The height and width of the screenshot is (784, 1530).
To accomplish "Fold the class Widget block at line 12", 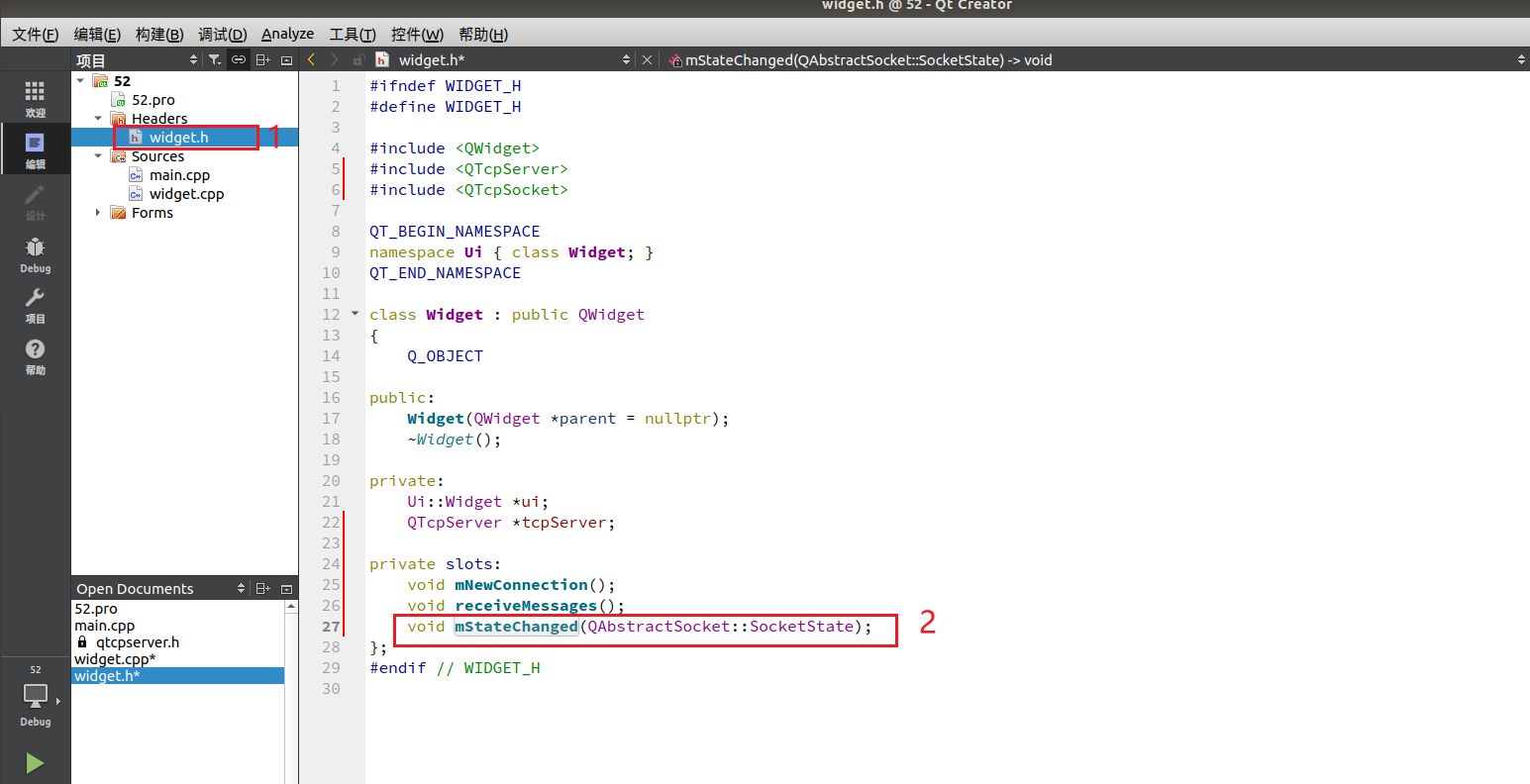I will click(x=356, y=314).
